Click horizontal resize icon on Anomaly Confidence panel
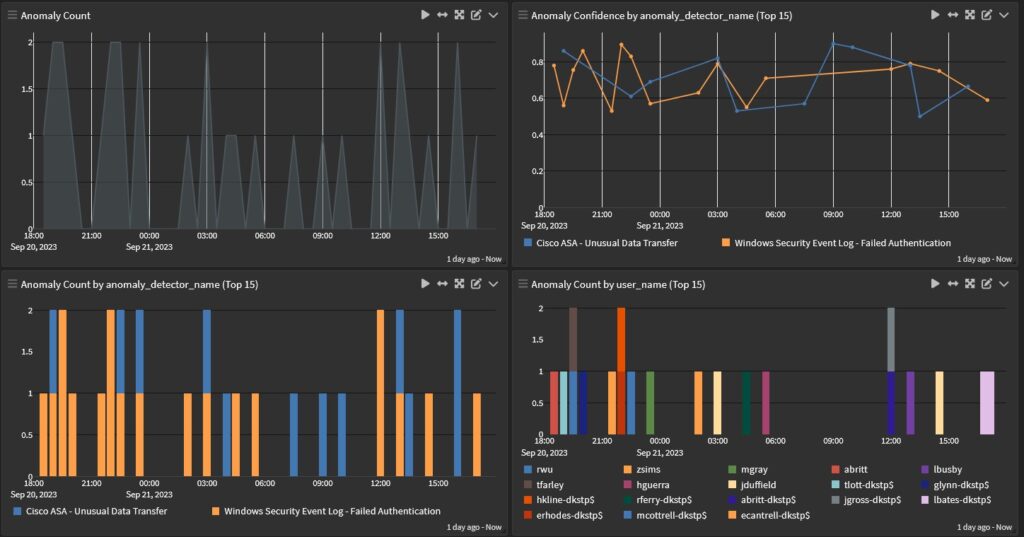The height and width of the screenshot is (537, 1024). [x=952, y=15]
